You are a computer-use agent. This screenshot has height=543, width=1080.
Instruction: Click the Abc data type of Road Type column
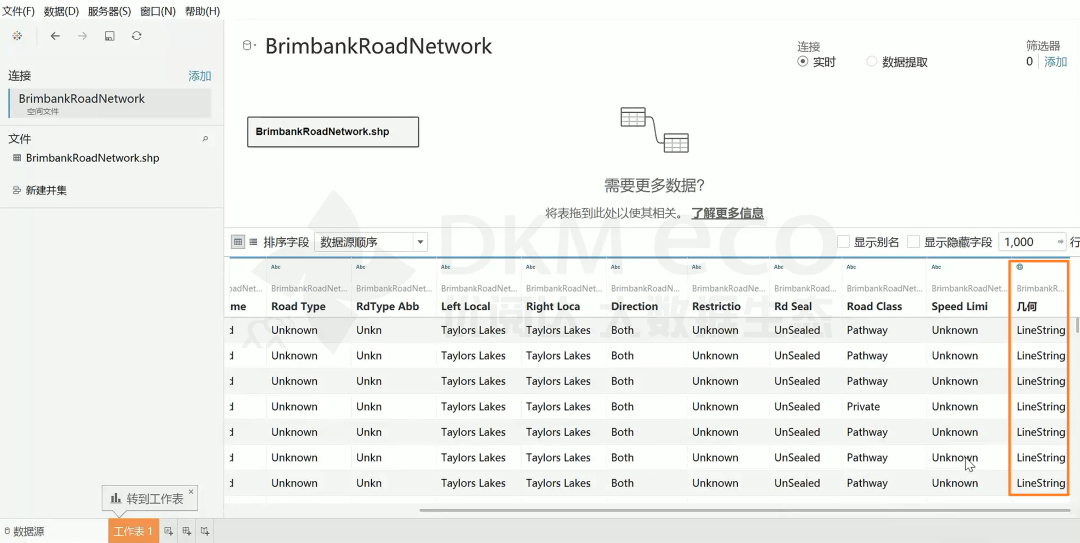click(x=276, y=267)
